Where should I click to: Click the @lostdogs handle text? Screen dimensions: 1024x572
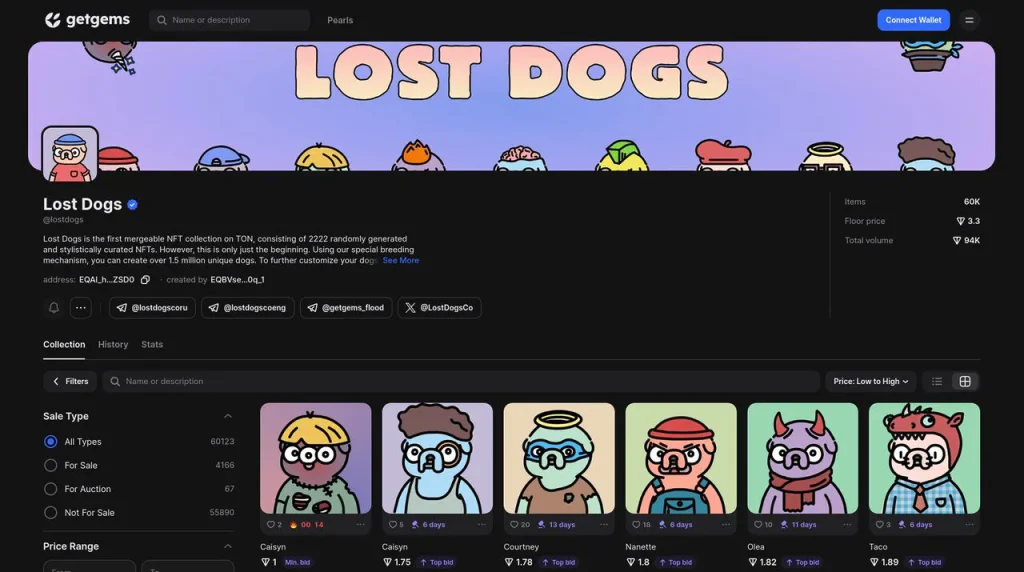point(63,219)
